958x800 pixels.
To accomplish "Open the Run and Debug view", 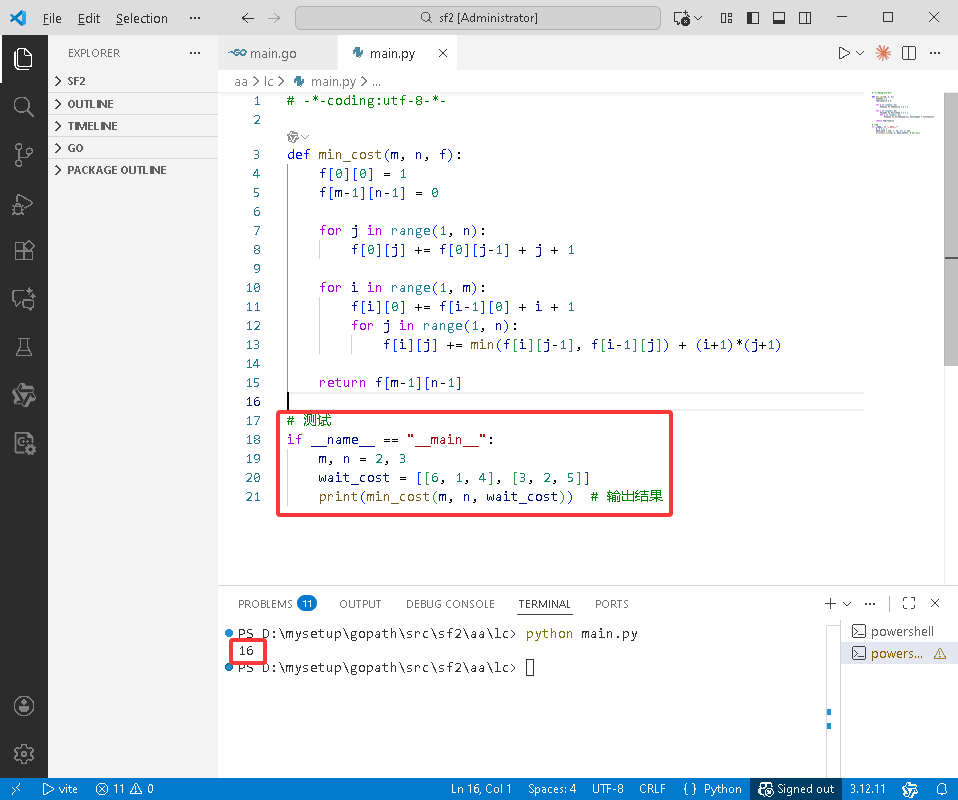I will coord(23,204).
